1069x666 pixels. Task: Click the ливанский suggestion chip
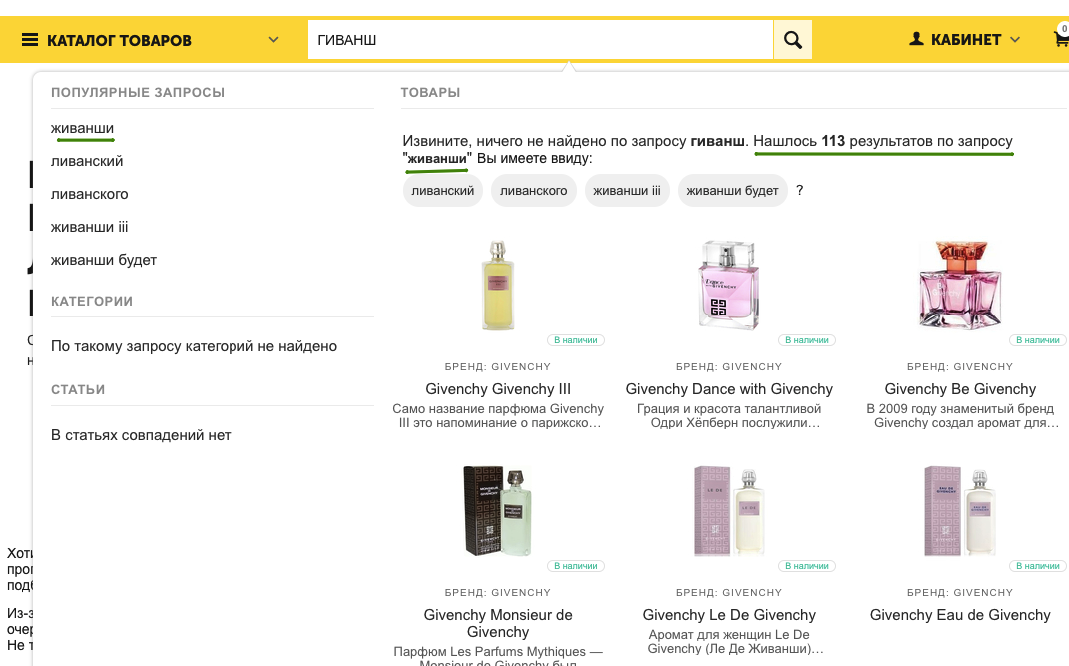pyautogui.click(x=442, y=191)
